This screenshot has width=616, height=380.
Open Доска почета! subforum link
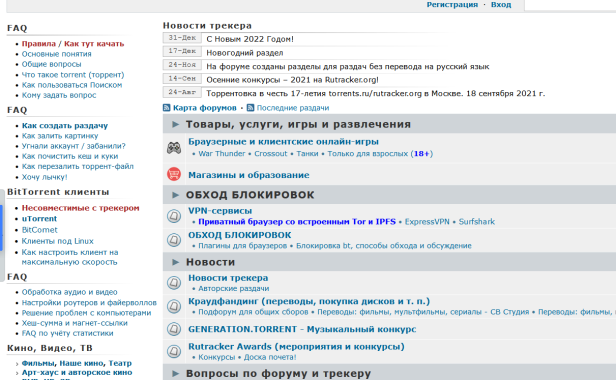[x=270, y=357]
